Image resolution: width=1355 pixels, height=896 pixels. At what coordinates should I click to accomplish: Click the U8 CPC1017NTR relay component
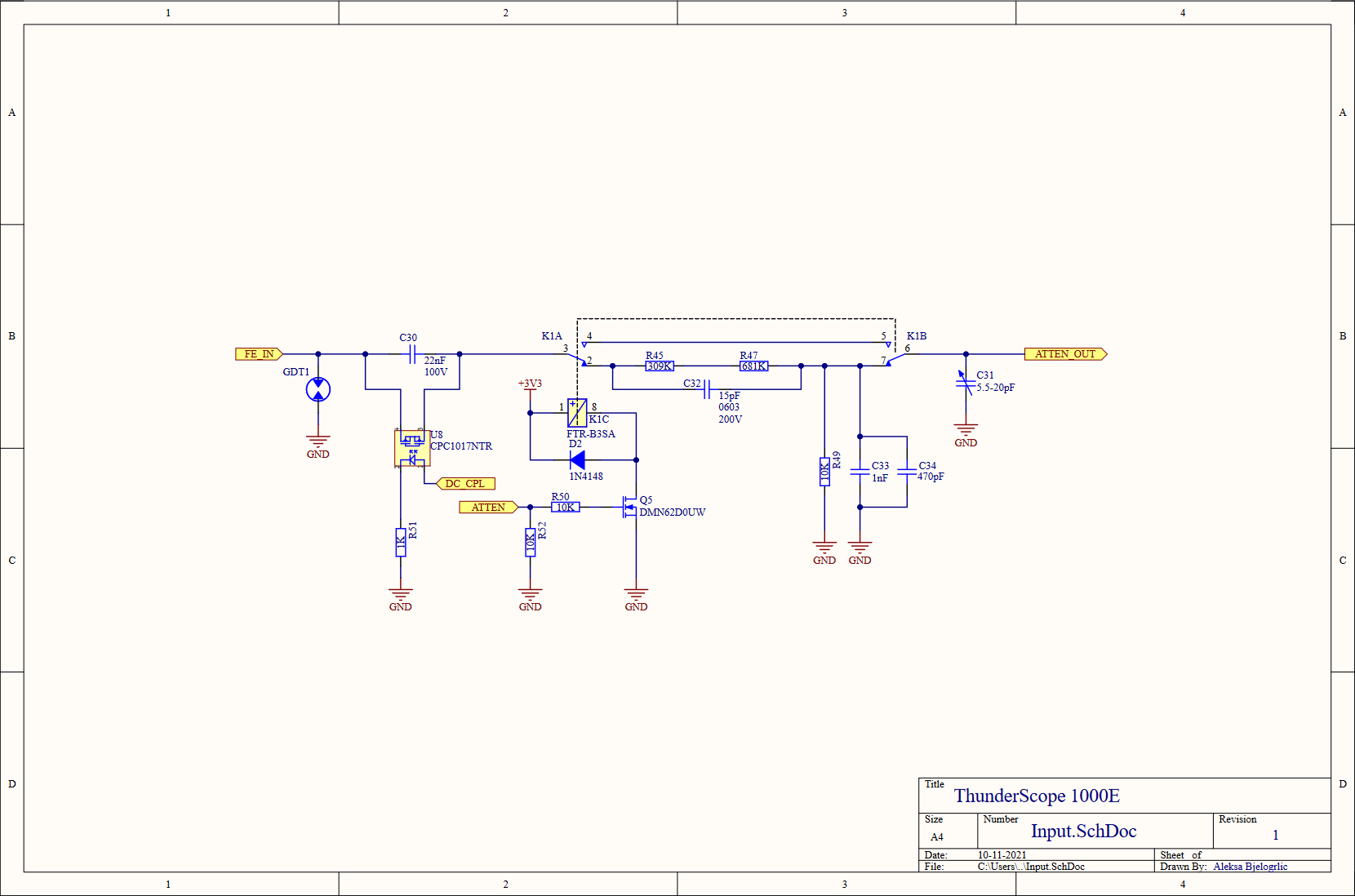tap(411, 448)
